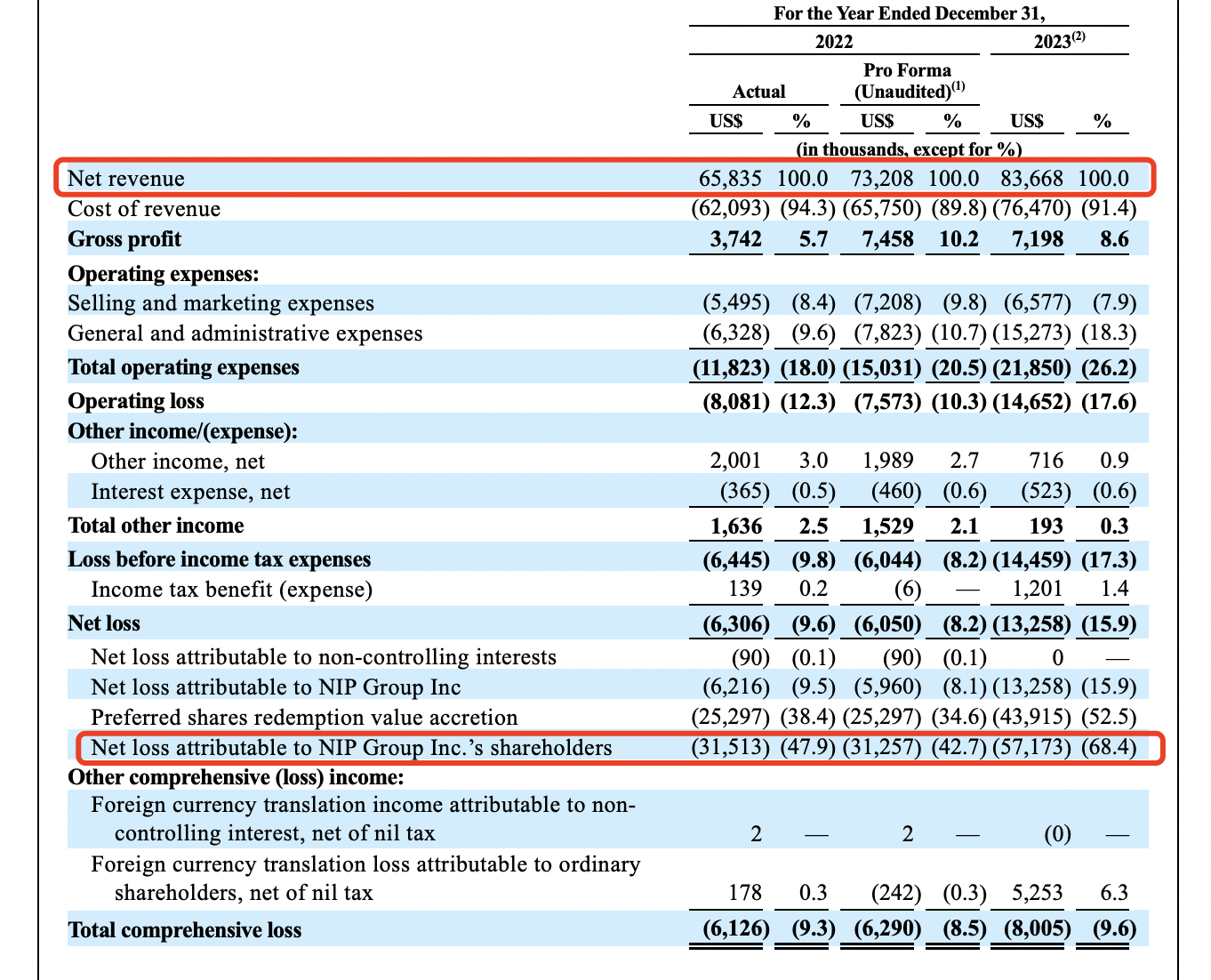Select gross profit value 3,742
This screenshot has height=980, width=1211.
(x=736, y=239)
